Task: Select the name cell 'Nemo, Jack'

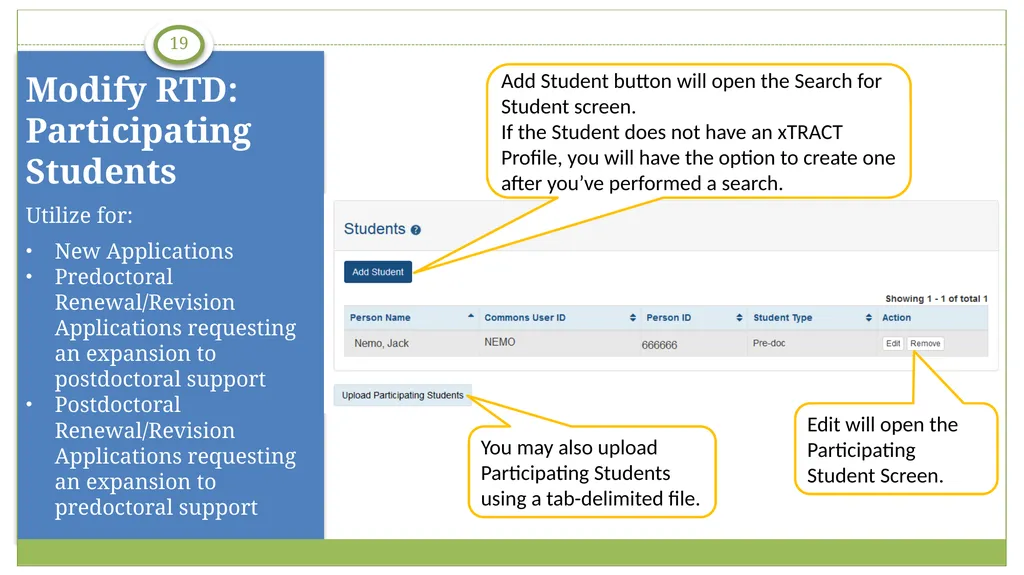Action: (x=381, y=343)
